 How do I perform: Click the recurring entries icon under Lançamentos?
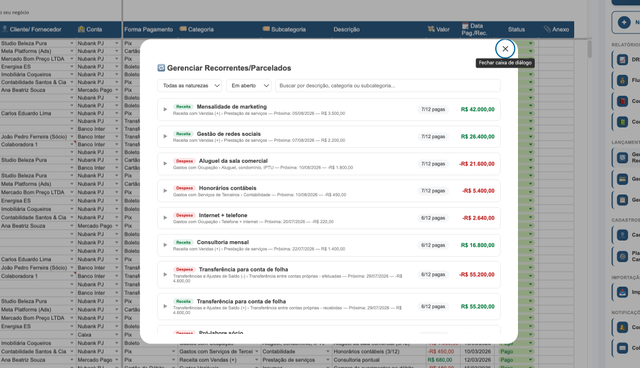pos(622,157)
